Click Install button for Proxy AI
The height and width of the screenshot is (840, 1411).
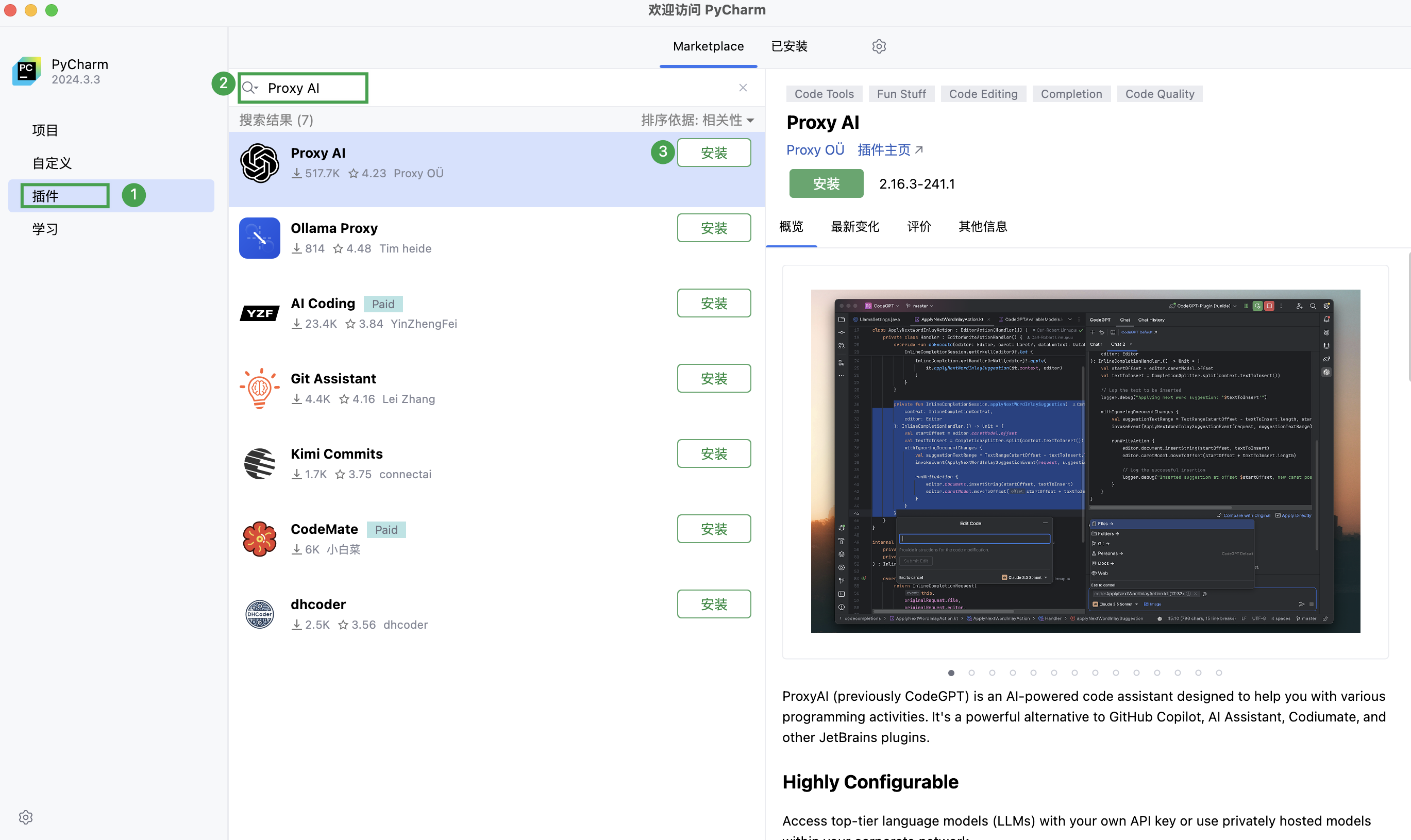pos(713,152)
